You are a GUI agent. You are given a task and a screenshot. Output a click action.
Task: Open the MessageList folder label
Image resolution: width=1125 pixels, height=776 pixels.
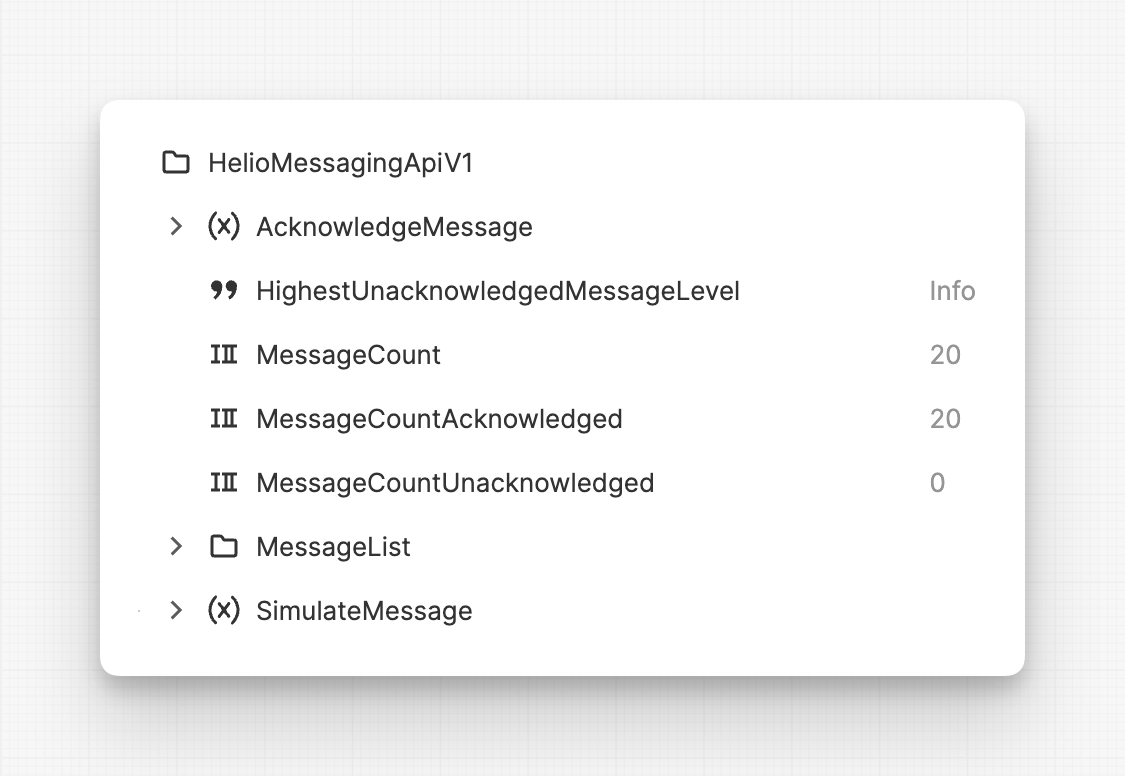click(x=333, y=547)
